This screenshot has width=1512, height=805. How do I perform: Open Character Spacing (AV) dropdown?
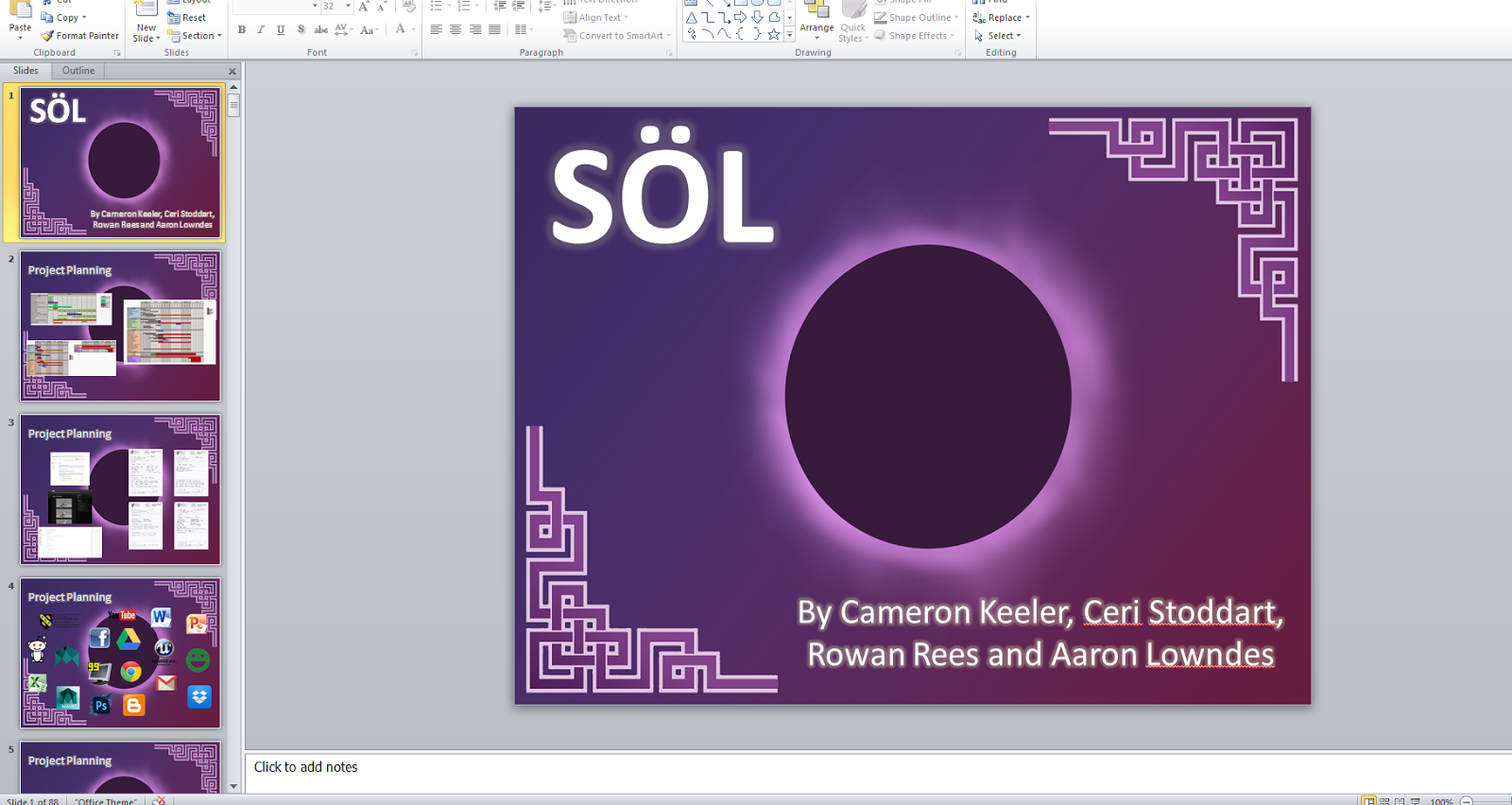[x=344, y=30]
